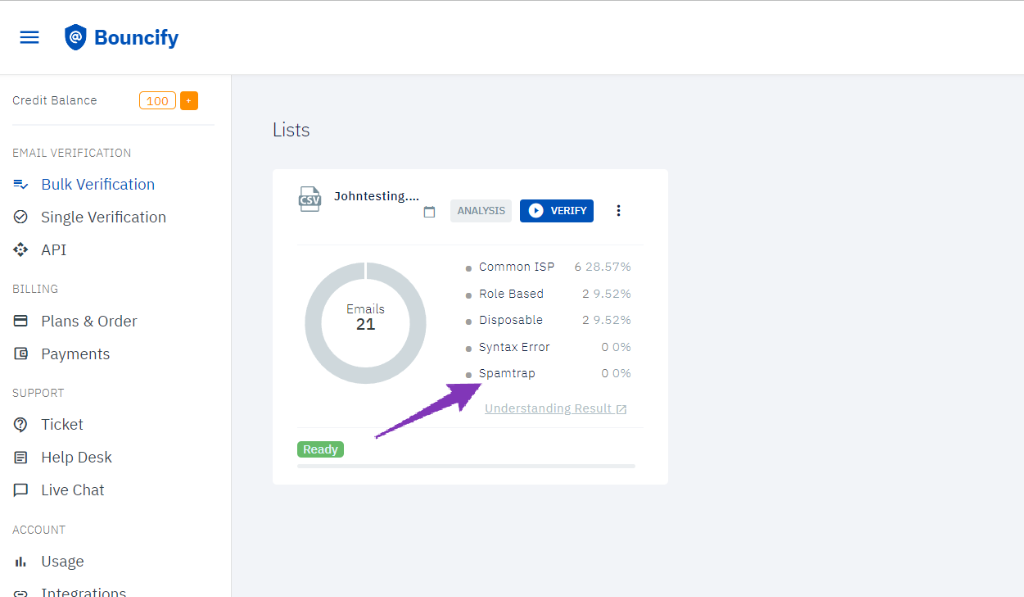Open Help Desk
This screenshot has width=1024, height=597.
(x=76, y=457)
